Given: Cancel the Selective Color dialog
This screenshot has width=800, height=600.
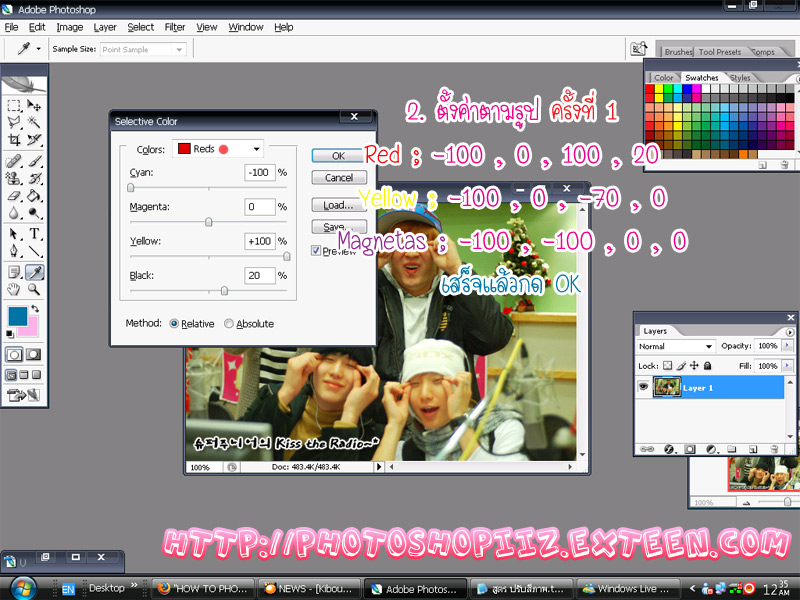Looking at the screenshot, I should [339, 178].
